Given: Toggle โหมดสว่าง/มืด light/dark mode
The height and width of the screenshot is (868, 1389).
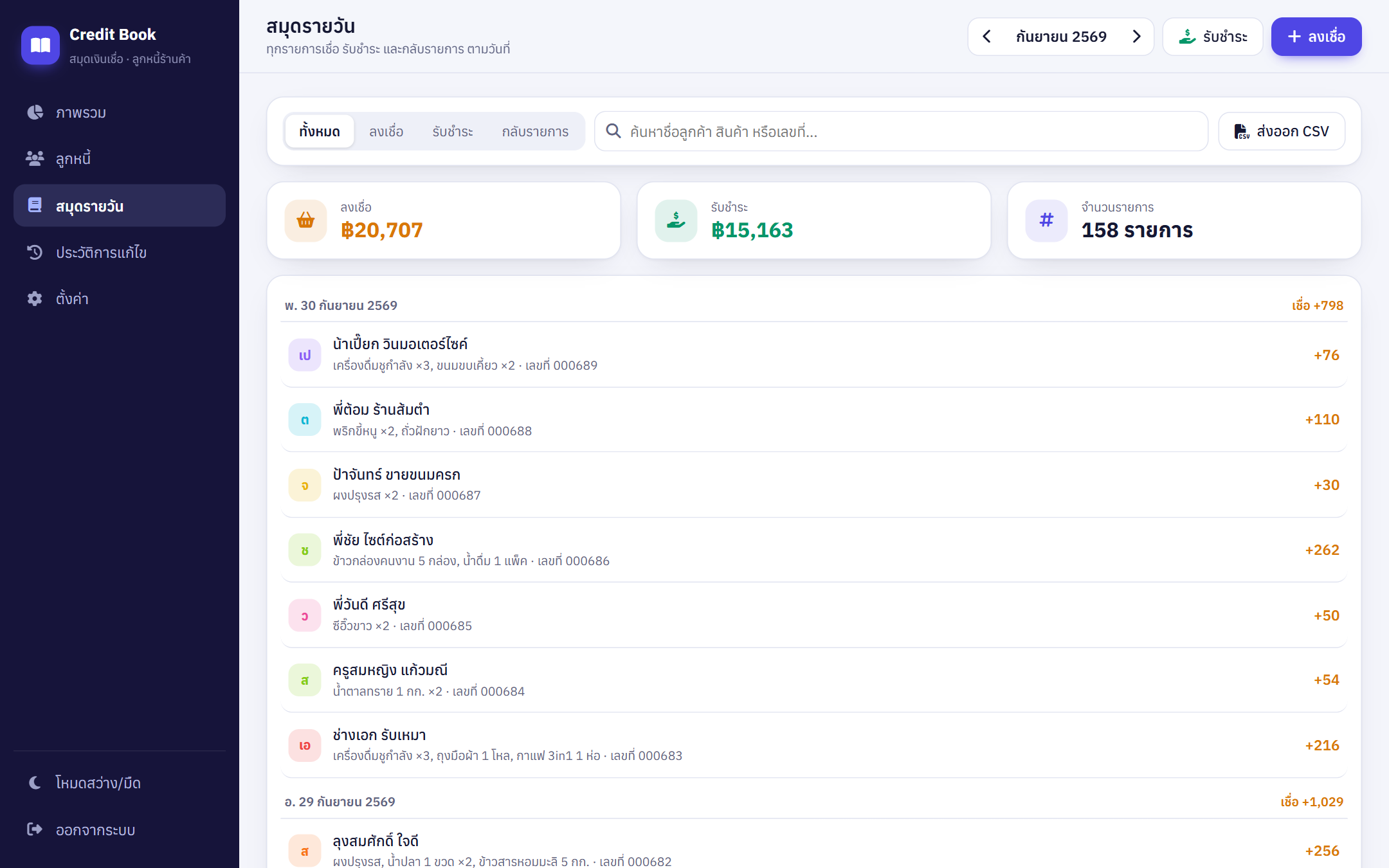Looking at the screenshot, I should click(x=120, y=782).
